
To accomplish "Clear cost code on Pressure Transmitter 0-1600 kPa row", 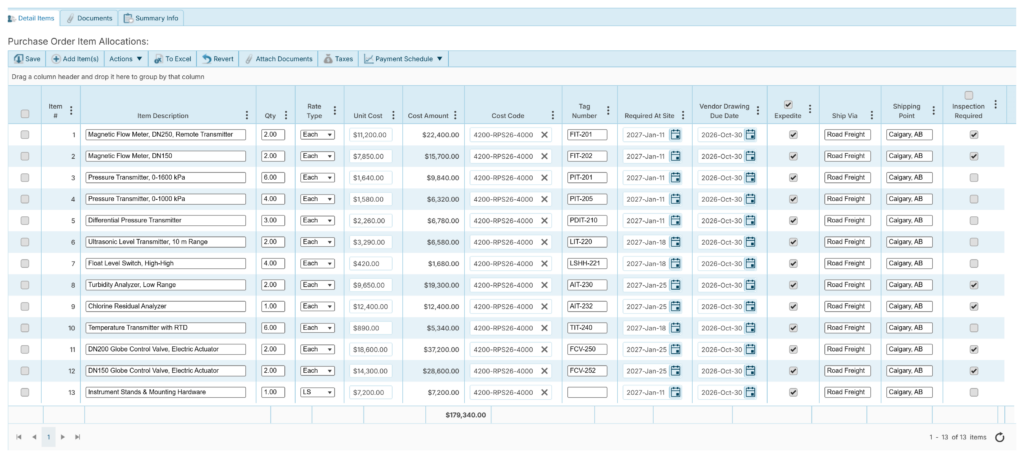I will [x=544, y=178].
